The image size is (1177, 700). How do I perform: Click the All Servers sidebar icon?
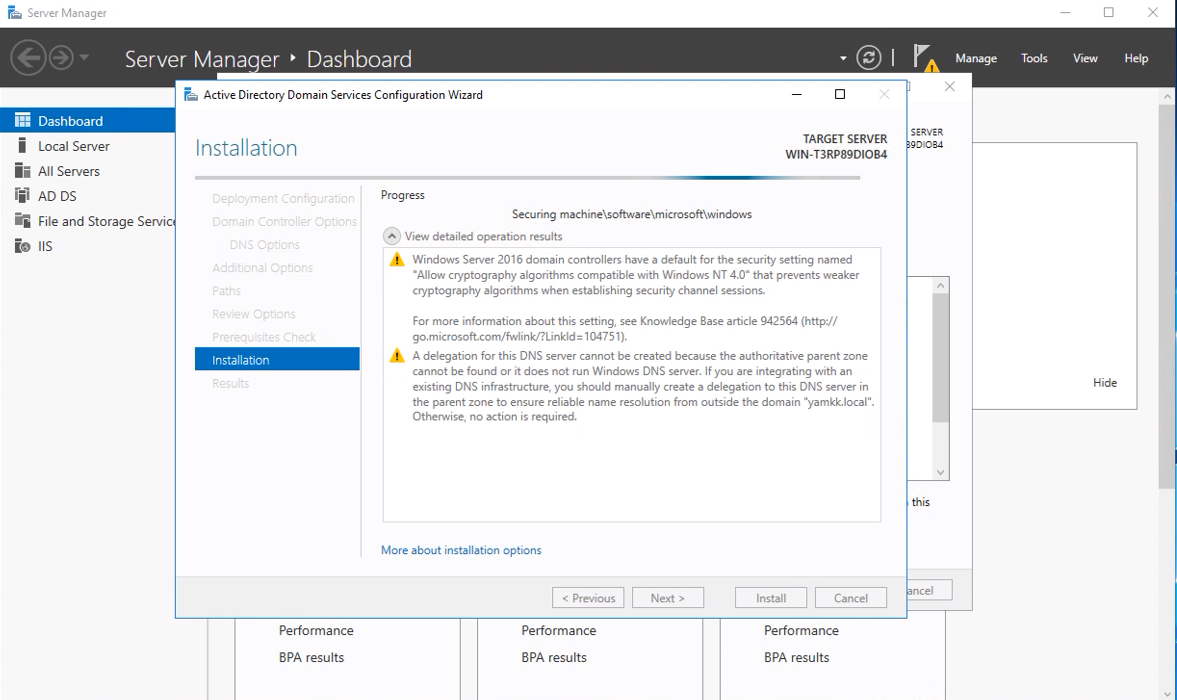tap(22, 170)
